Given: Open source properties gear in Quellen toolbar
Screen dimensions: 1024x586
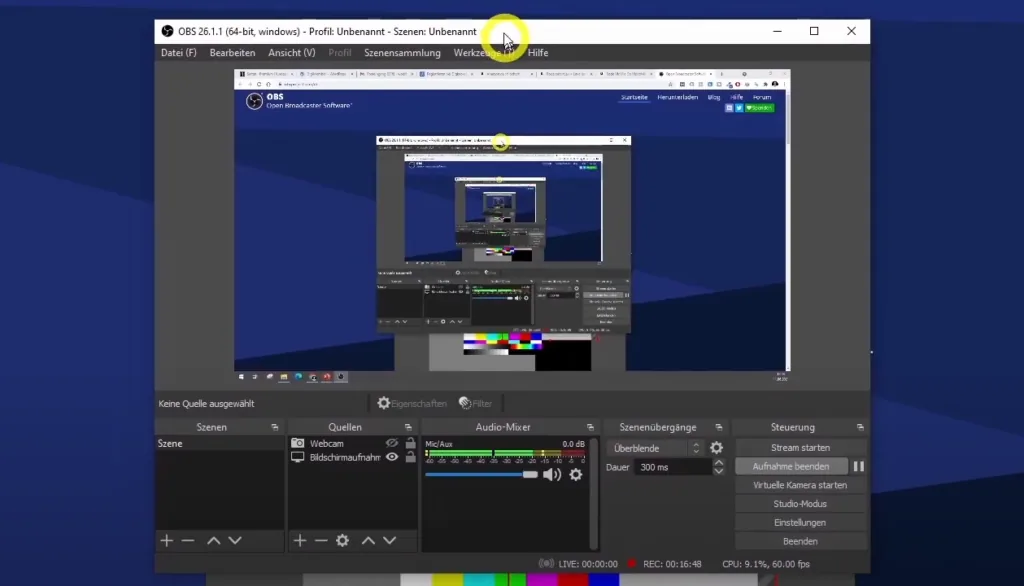Looking at the screenshot, I should [342, 540].
